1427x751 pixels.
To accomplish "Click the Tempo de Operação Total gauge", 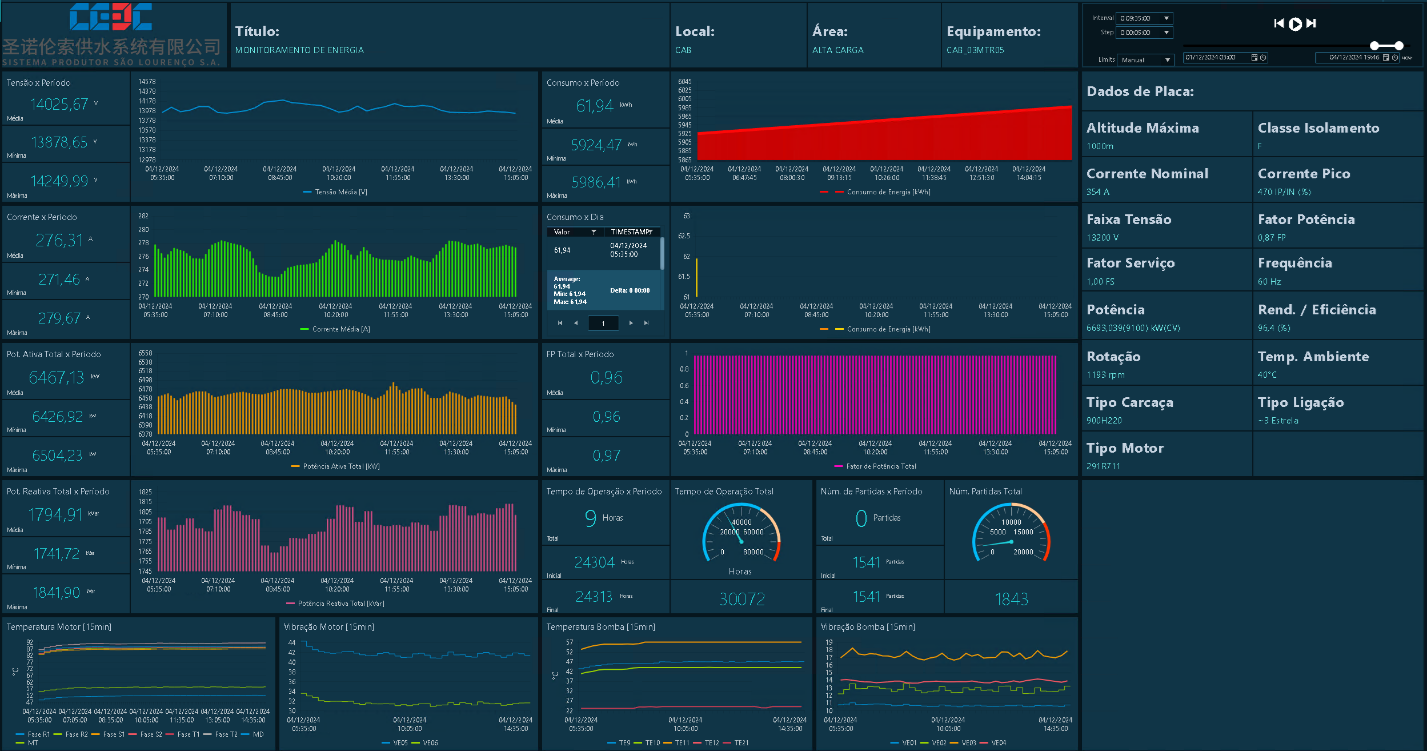I will (x=741, y=535).
